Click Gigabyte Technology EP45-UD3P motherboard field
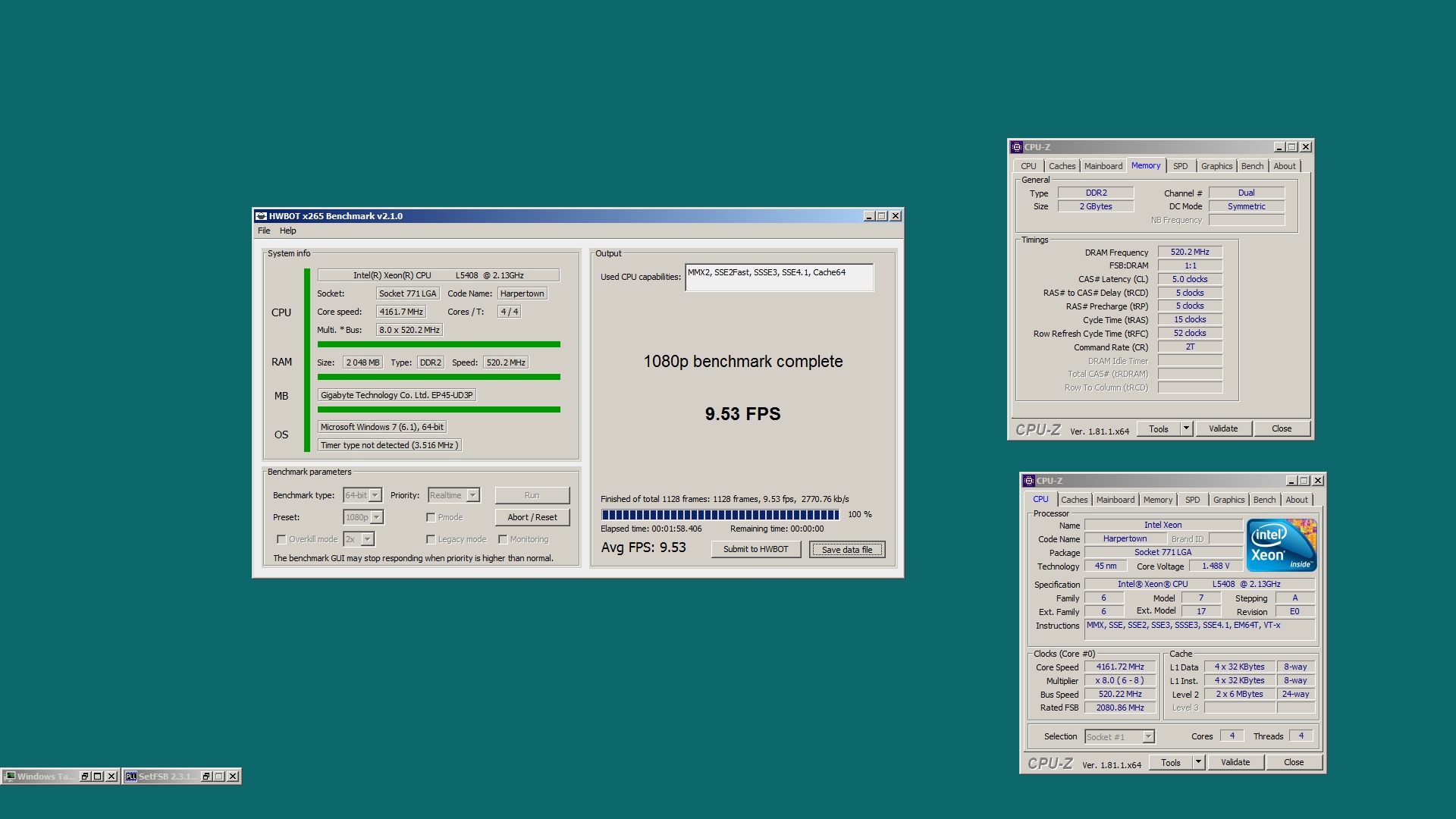Viewport: 1456px width, 819px height. tap(397, 395)
